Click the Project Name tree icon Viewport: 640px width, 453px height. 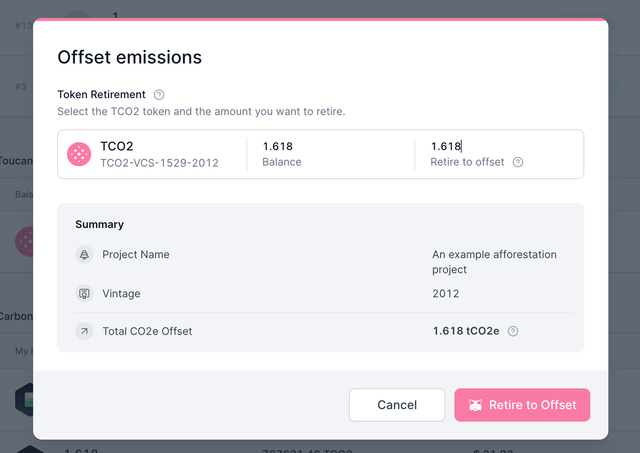coord(84,255)
